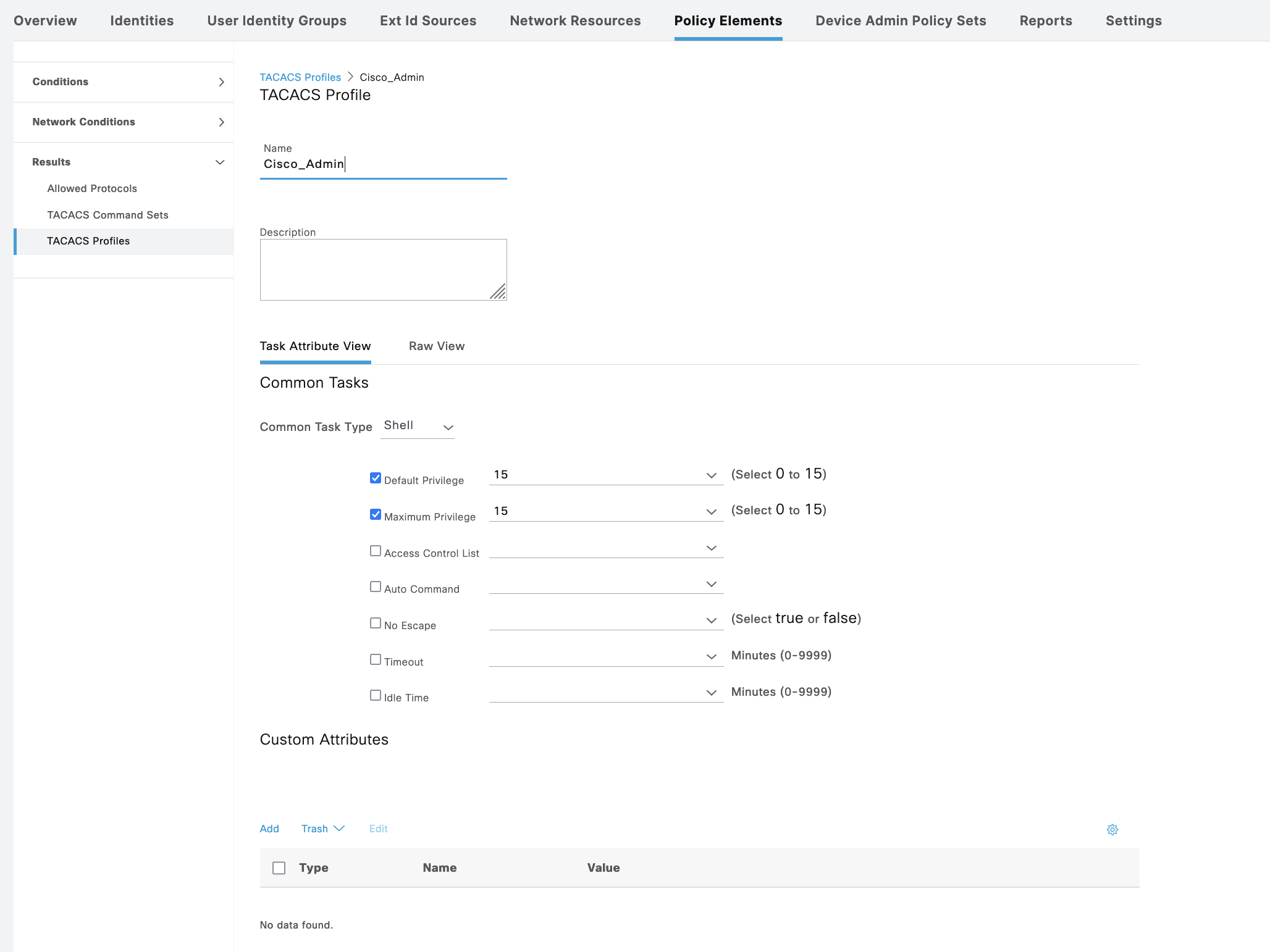
Task: Open the Device Admin Policy Sets tab
Action: [x=901, y=20]
